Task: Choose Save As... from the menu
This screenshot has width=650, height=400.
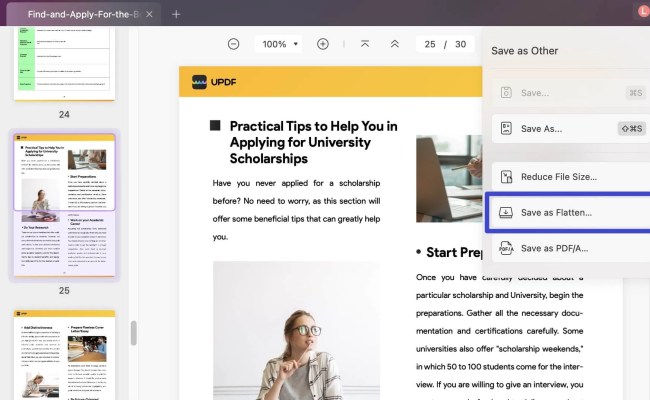Action: (x=571, y=129)
